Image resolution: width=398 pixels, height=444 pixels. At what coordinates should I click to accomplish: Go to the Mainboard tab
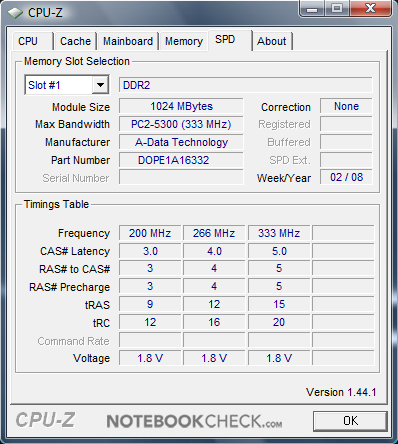(x=128, y=41)
